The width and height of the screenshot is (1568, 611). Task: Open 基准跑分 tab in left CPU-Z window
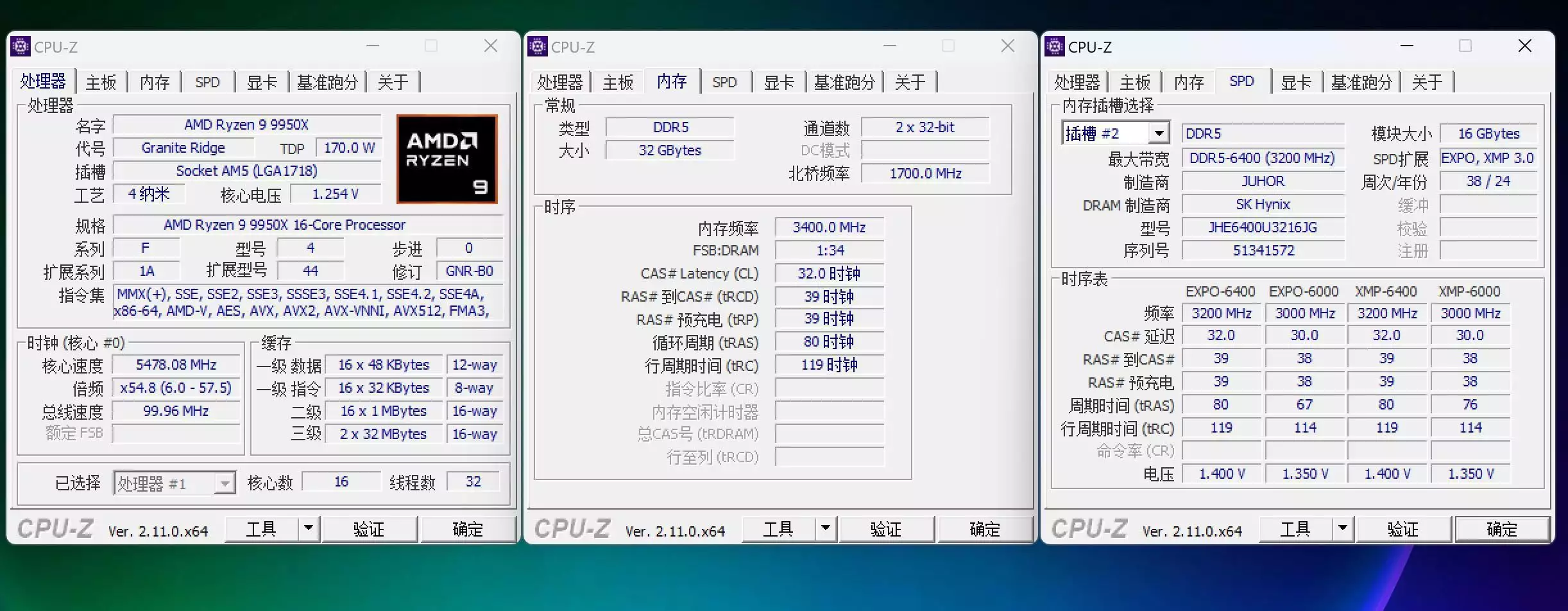327,82
